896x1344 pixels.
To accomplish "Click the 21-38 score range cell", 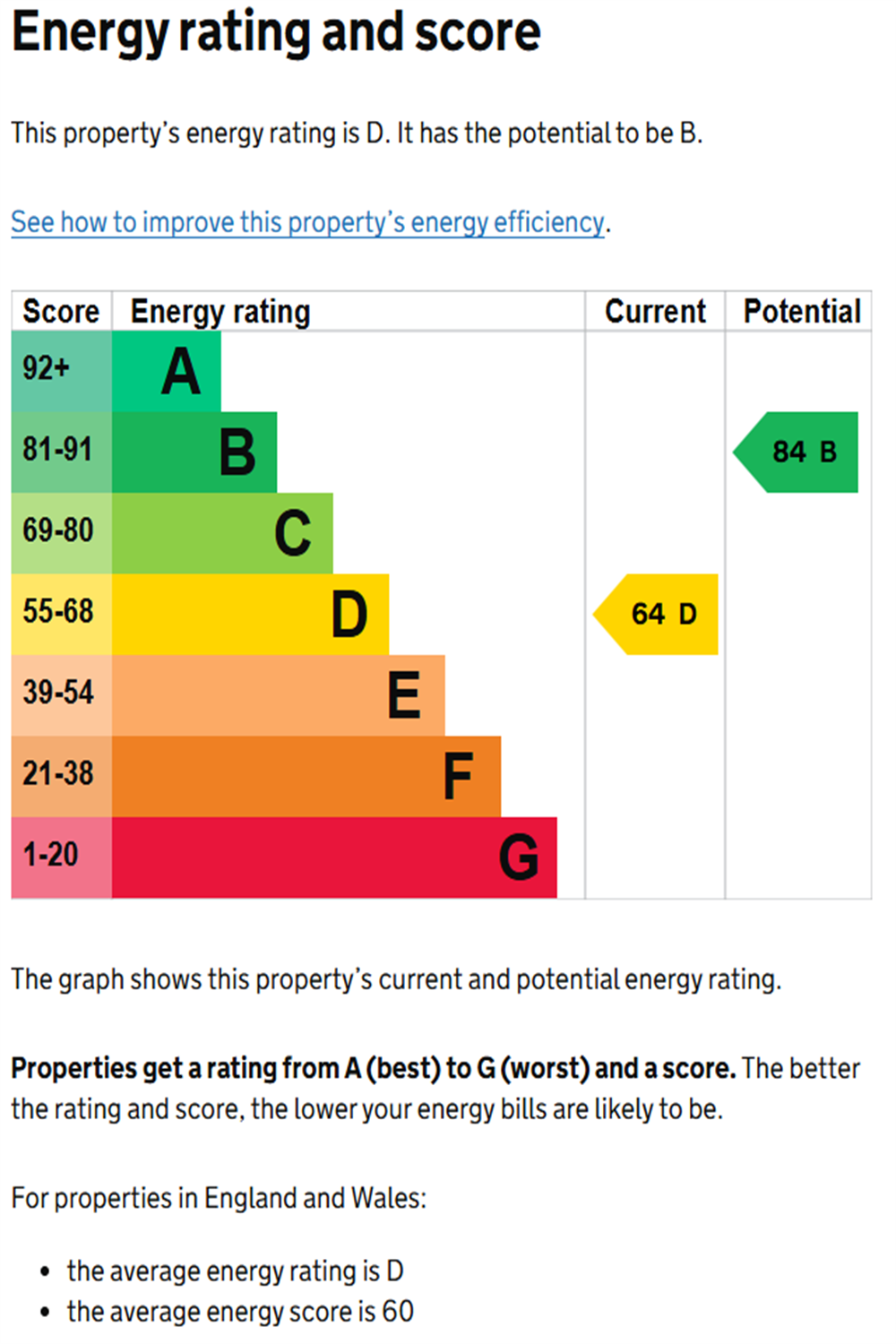I will click(x=61, y=777).
